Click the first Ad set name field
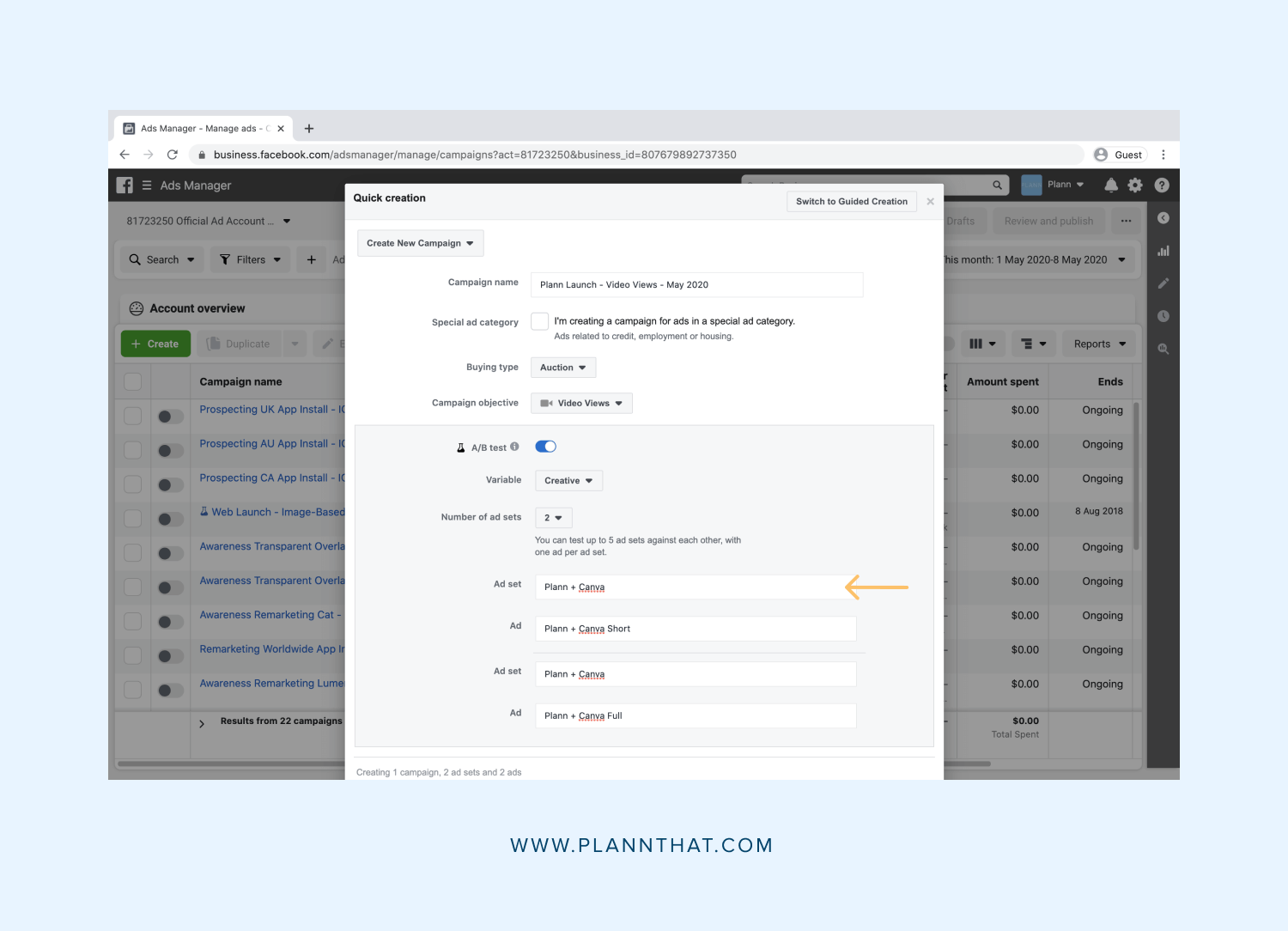This screenshot has width=1288, height=931. click(696, 587)
